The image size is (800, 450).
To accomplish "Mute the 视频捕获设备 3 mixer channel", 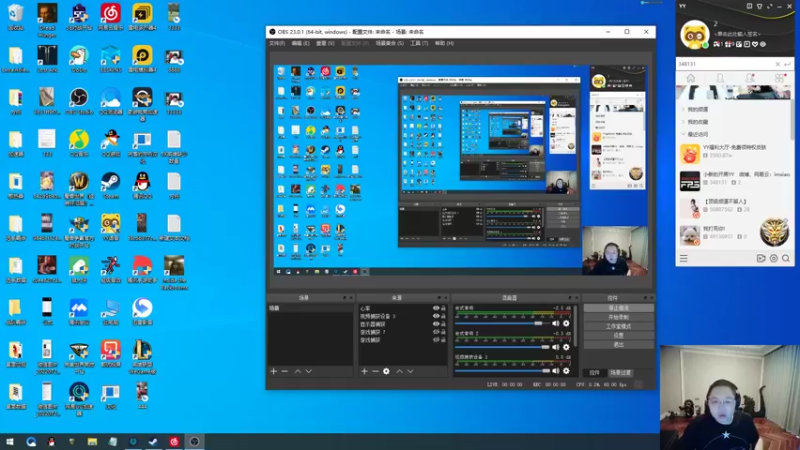I will coord(556,371).
